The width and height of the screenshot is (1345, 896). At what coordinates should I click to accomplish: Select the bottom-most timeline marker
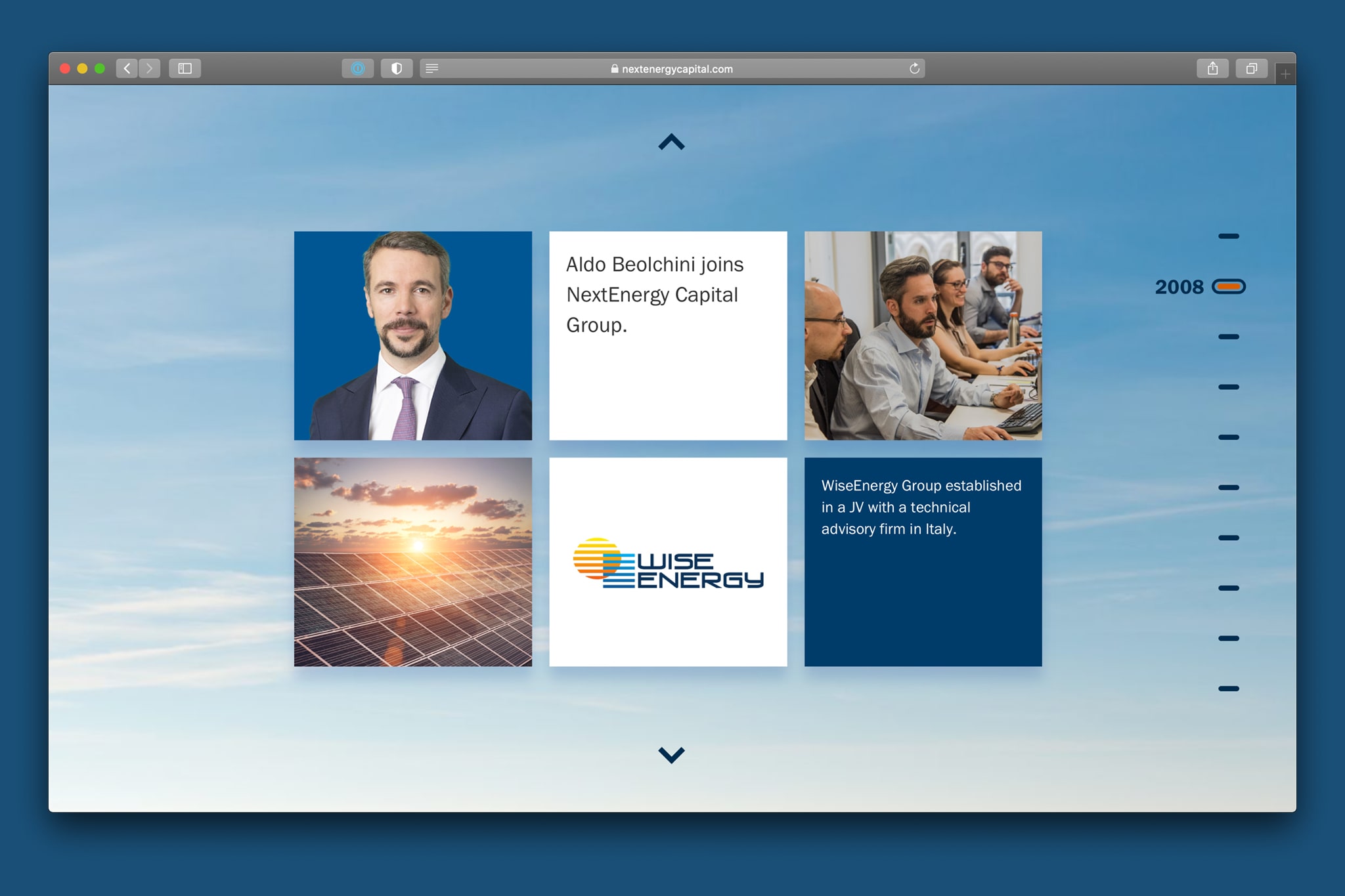[1228, 689]
